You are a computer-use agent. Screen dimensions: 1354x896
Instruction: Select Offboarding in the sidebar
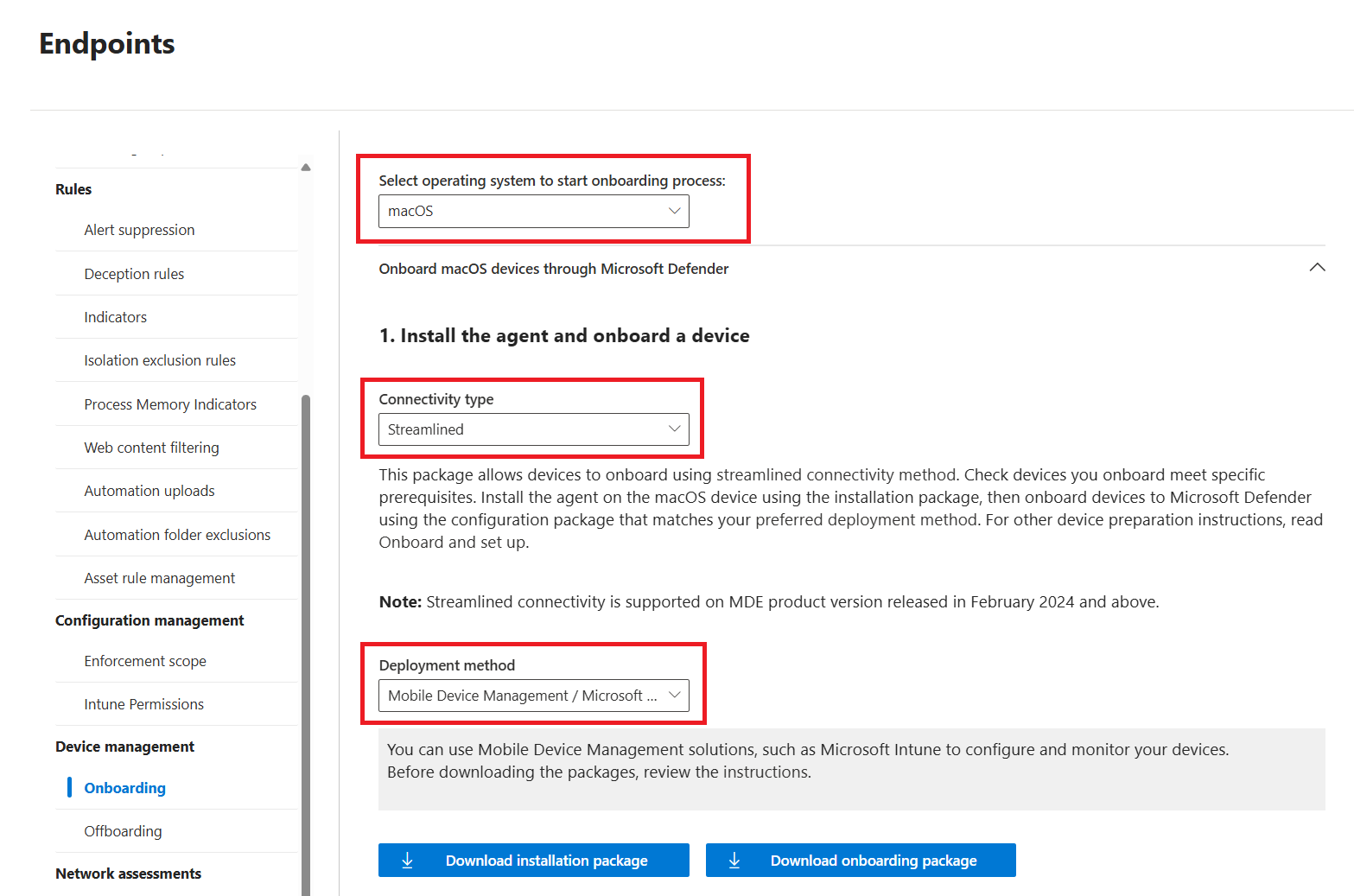(x=123, y=830)
